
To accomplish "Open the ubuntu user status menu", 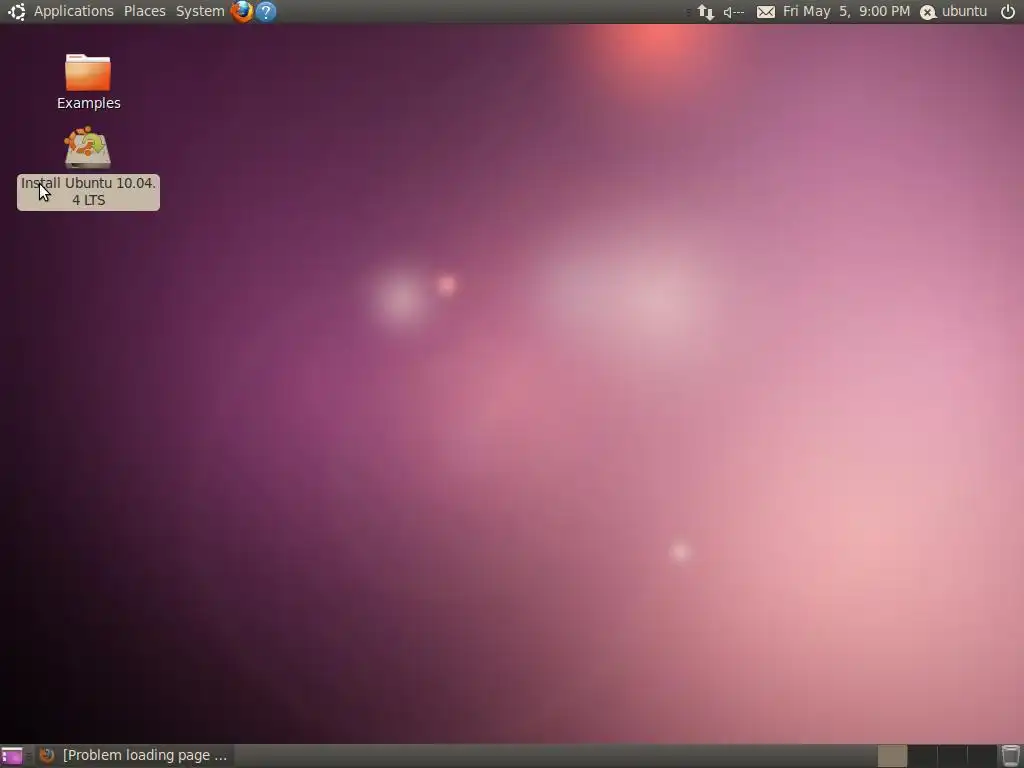I will (x=953, y=11).
